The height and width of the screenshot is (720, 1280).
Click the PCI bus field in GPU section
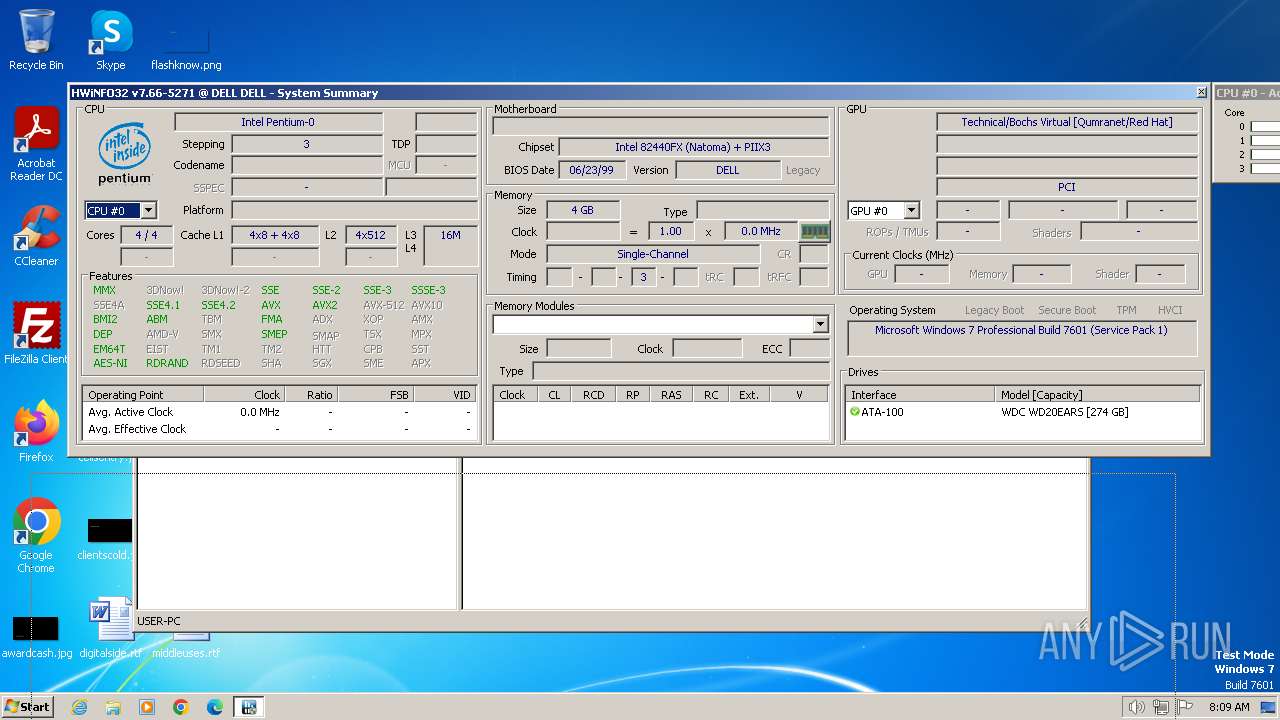point(1066,187)
